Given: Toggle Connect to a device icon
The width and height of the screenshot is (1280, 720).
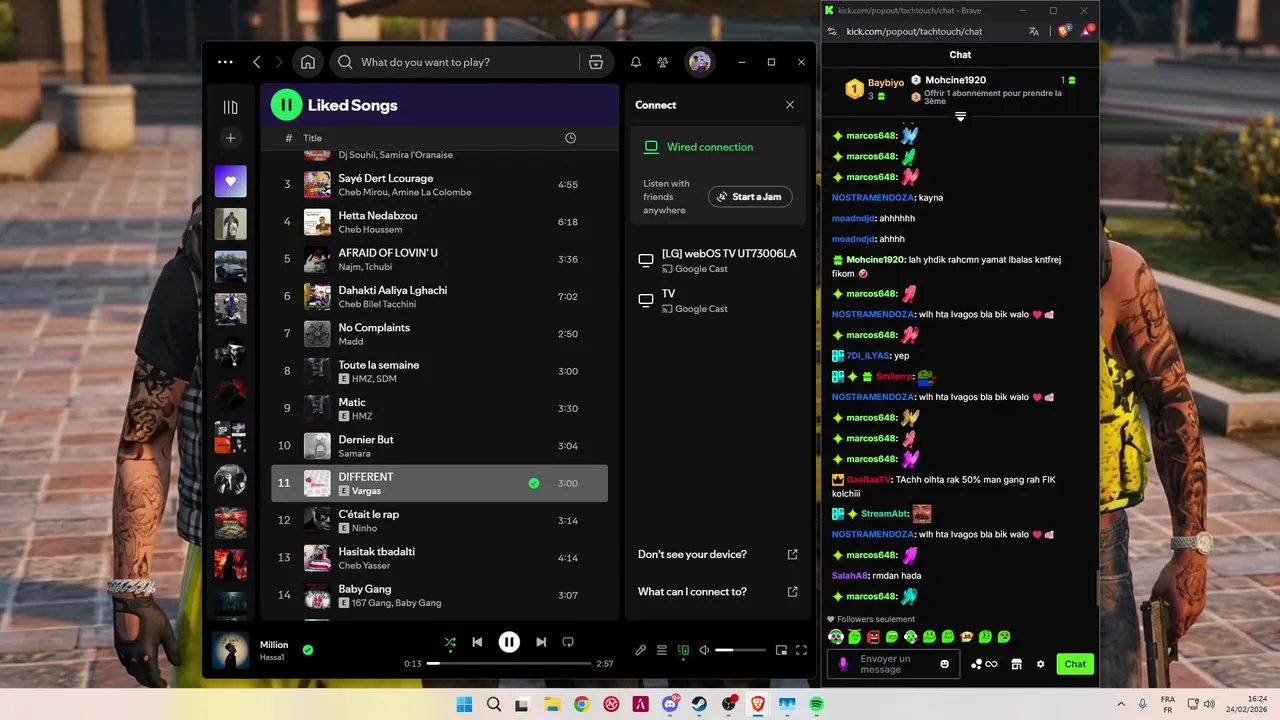Looking at the screenshot, I should pos(683,650).
